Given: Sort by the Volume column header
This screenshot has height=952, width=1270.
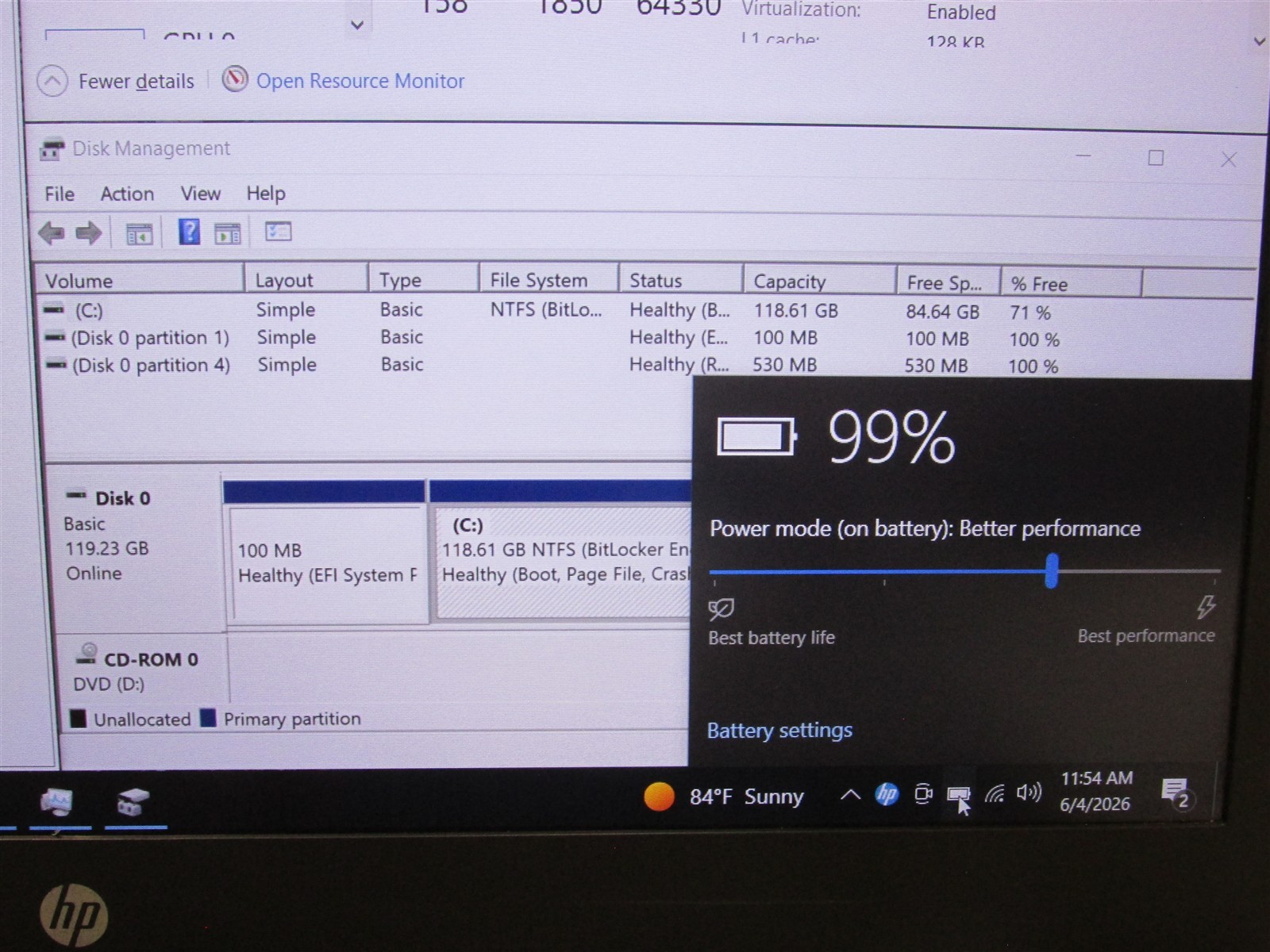Looking at the screenshot, I should coord(139,281).
